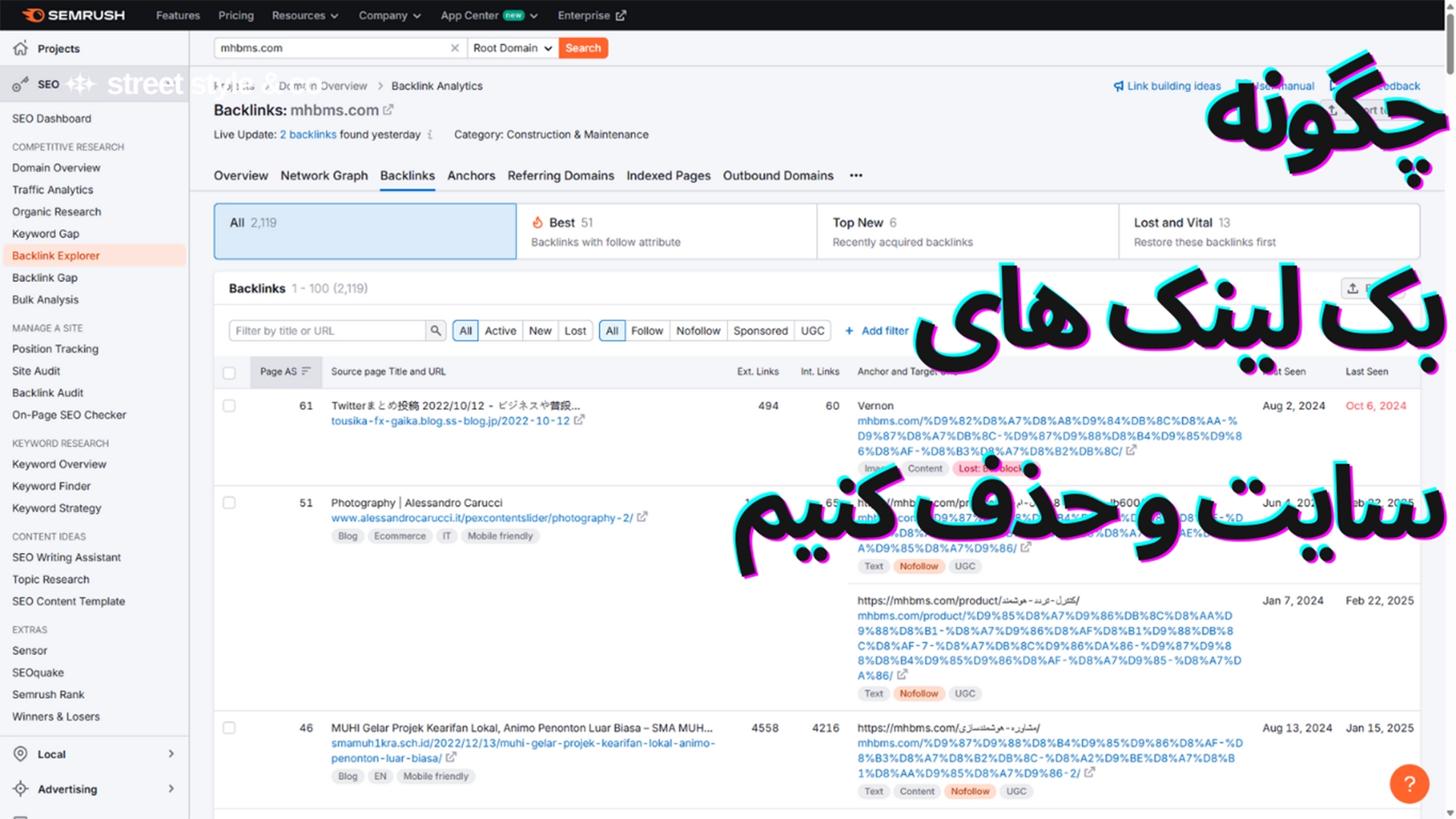The image size is (1456, 819).
Task: Toggle the select-all rows checkbox
Action: (x=229, y=372)
